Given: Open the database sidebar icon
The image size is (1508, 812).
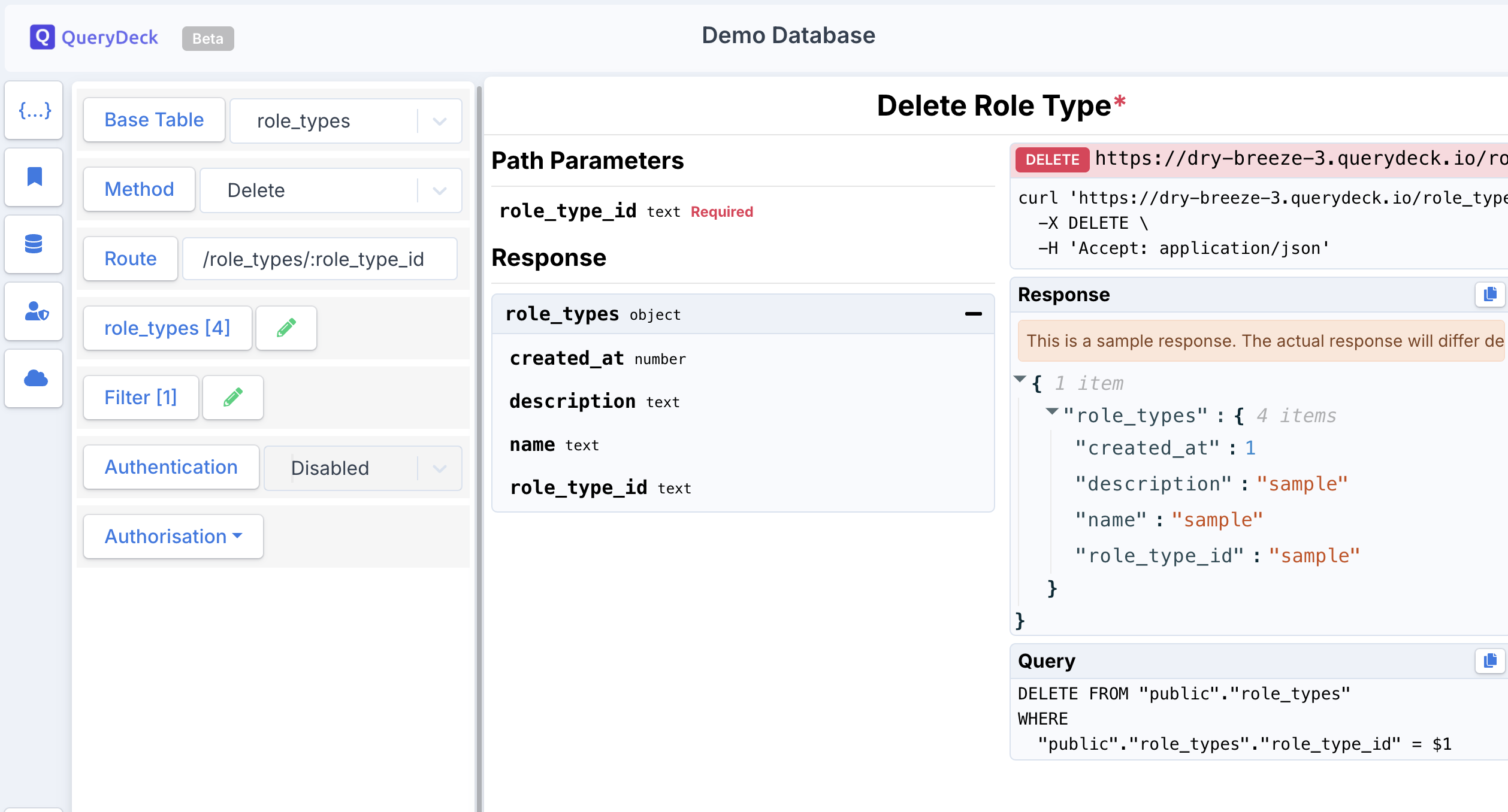Looking at the screenshot, I should click(x=34, y=244).
